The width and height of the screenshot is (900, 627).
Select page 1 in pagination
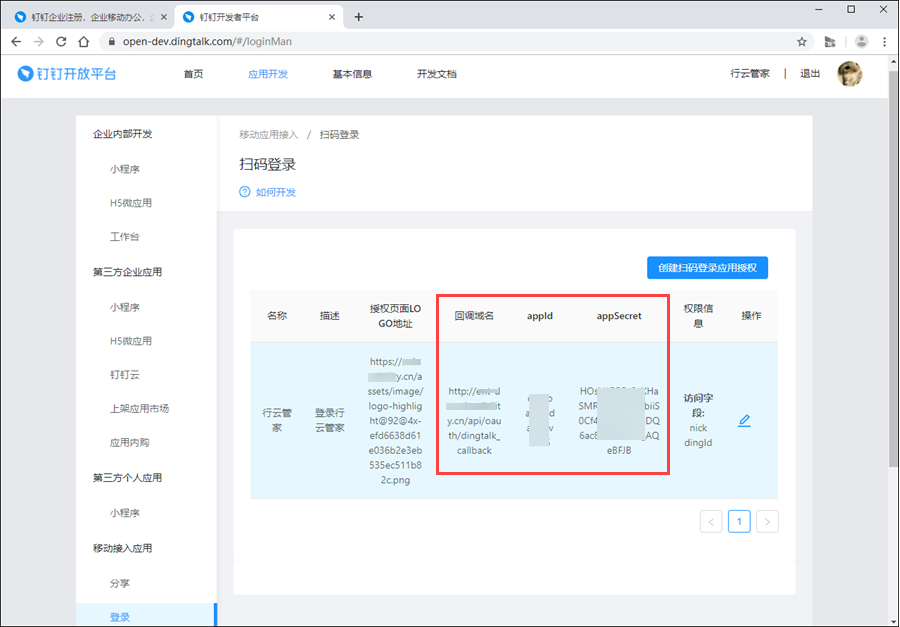point(739,521)
